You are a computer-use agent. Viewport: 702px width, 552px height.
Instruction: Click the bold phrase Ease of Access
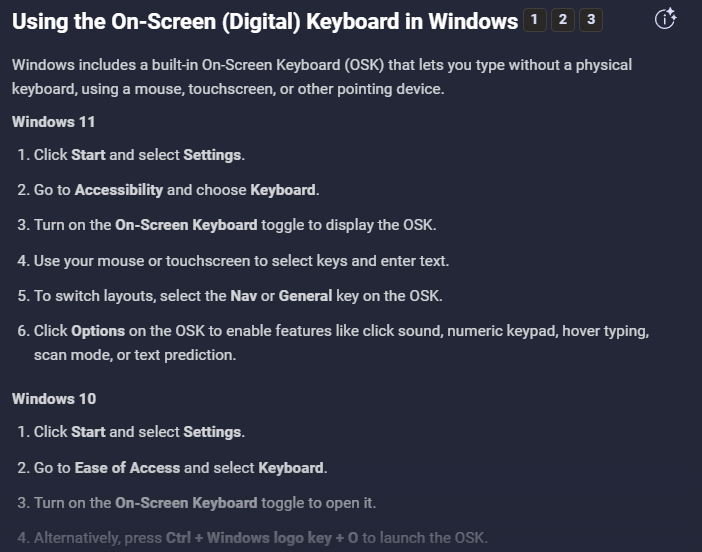(x=127, y=468)
